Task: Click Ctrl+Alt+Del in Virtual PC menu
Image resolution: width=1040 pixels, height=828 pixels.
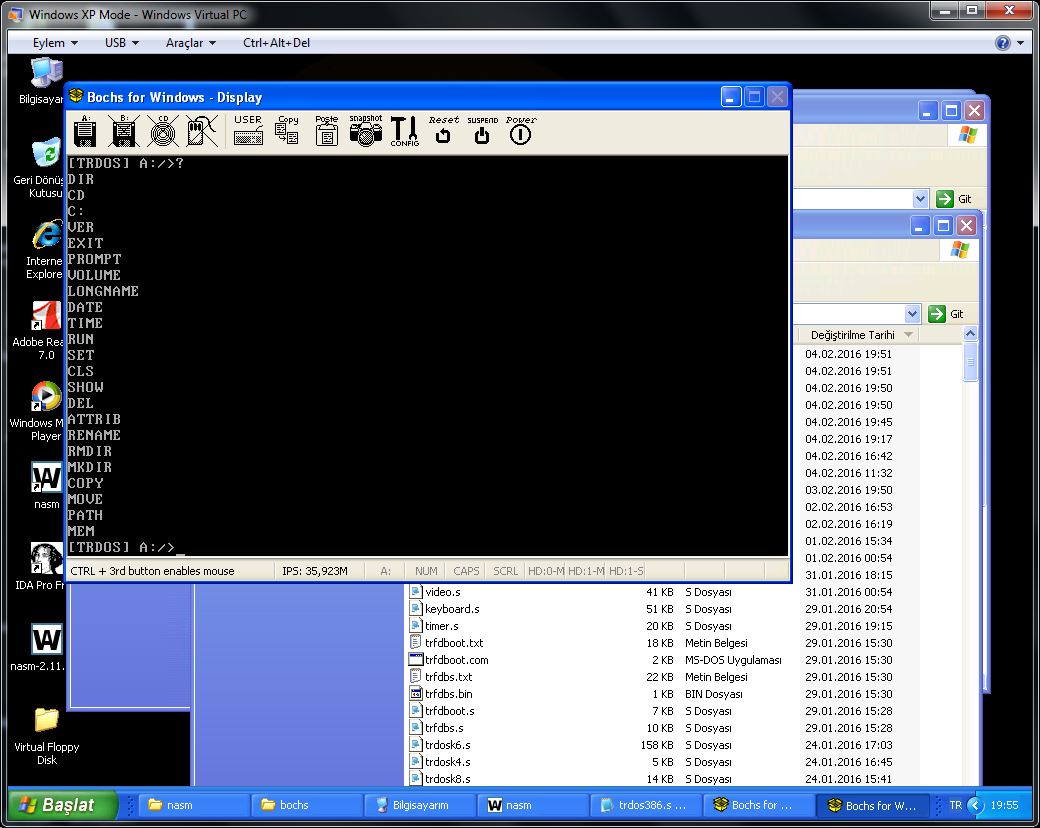Action: pyautogui.click(x=276, y=42)
